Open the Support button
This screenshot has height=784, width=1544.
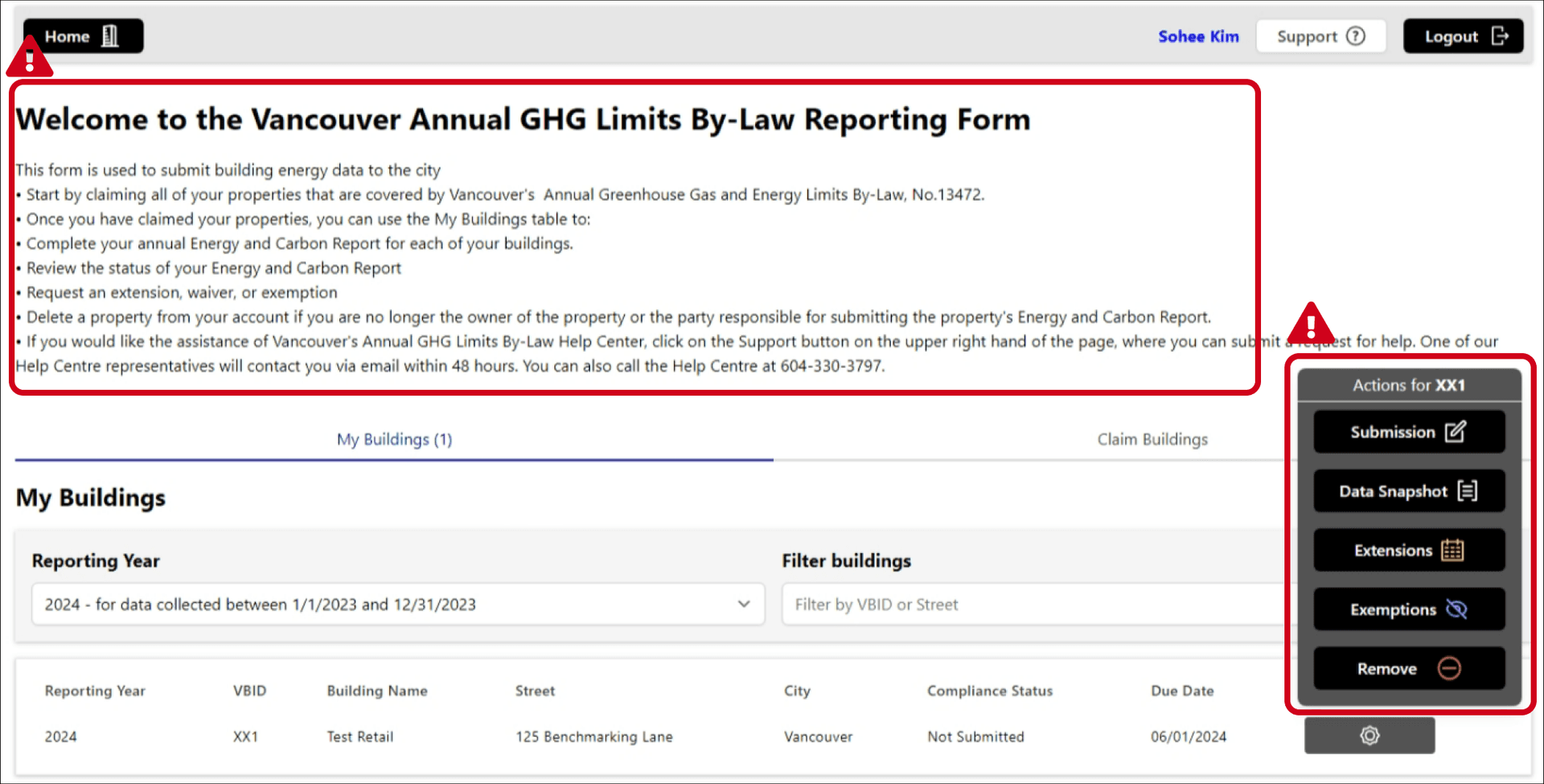click(x=1321, y=36)
